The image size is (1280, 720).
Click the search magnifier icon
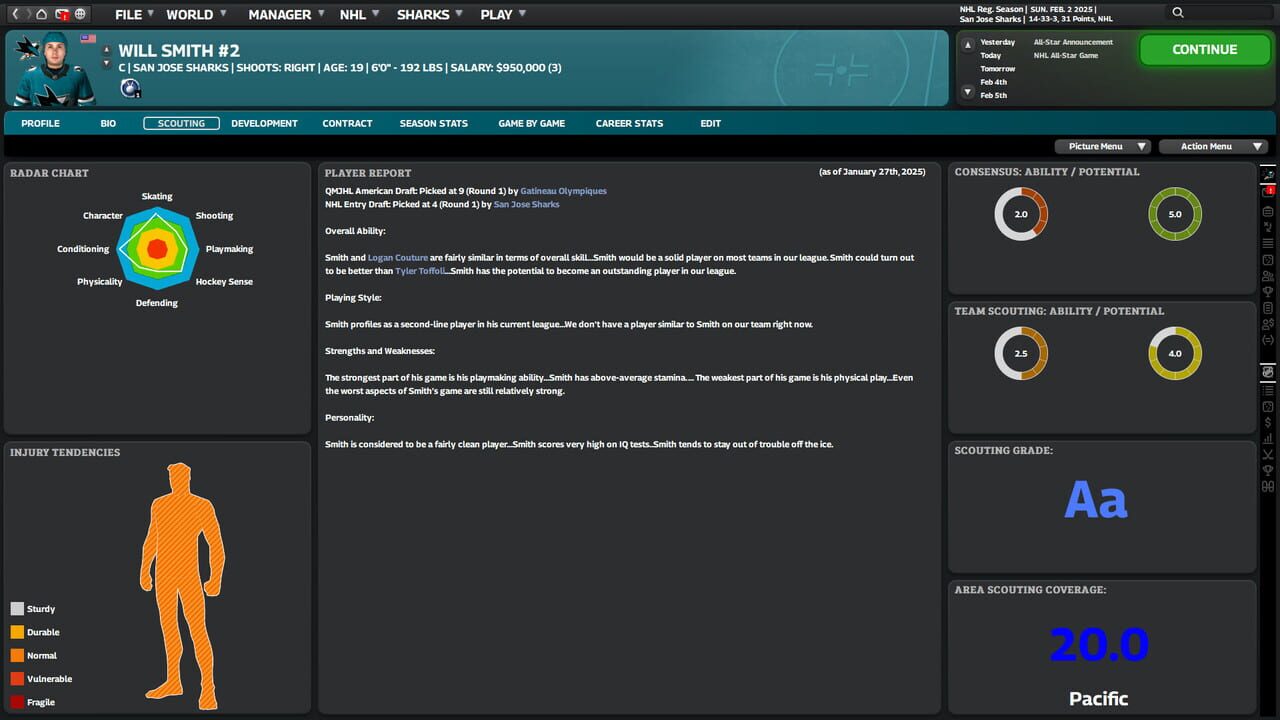tap(1178, 13)
